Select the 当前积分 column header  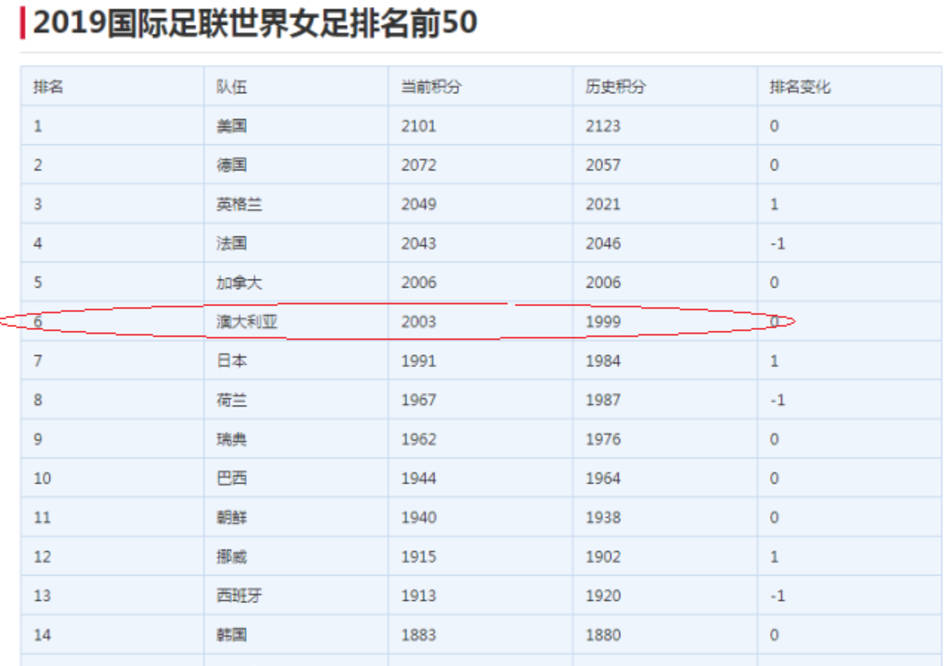(x=431, y=87)
